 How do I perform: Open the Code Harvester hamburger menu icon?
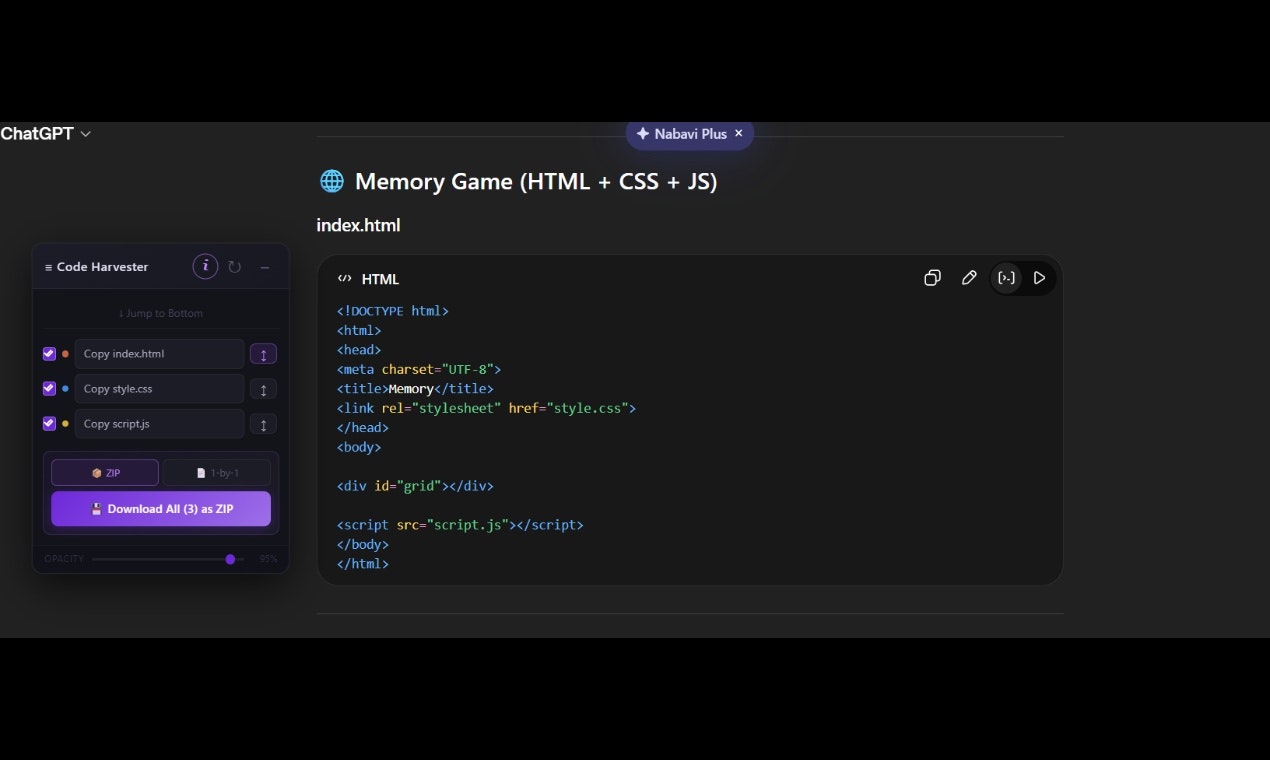(48, 266)
